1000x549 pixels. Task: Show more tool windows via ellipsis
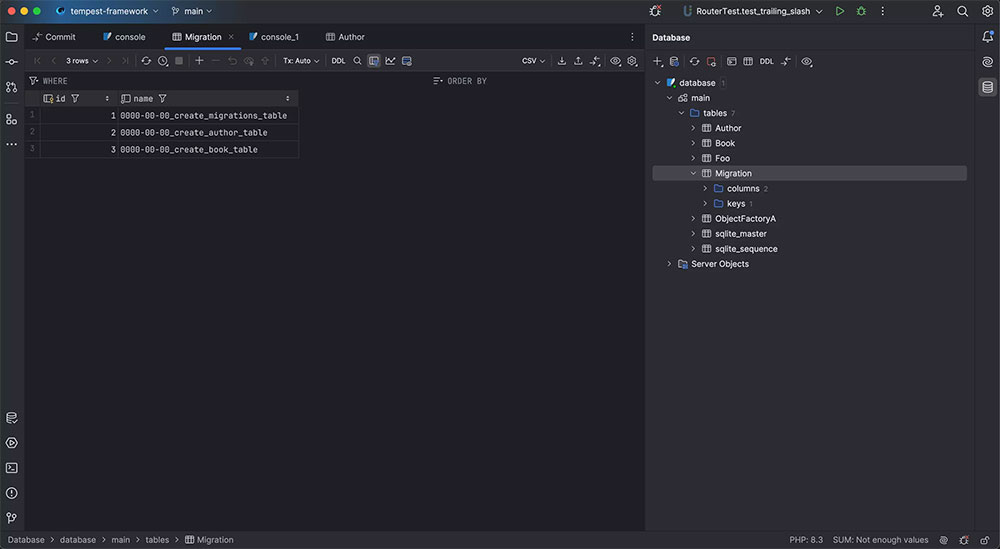tap(11, 144)
